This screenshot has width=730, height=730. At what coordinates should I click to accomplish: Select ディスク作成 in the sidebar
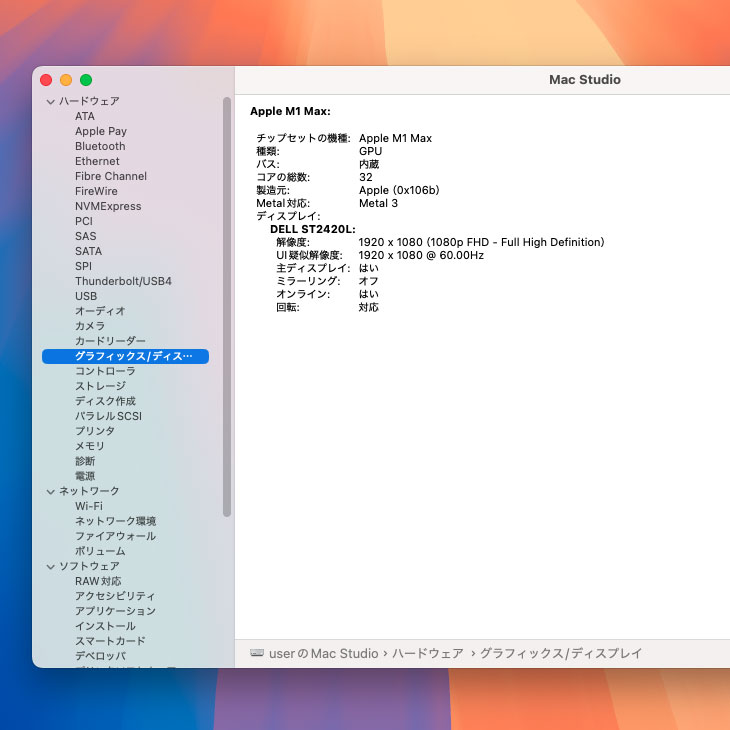(x=105, y=401)
